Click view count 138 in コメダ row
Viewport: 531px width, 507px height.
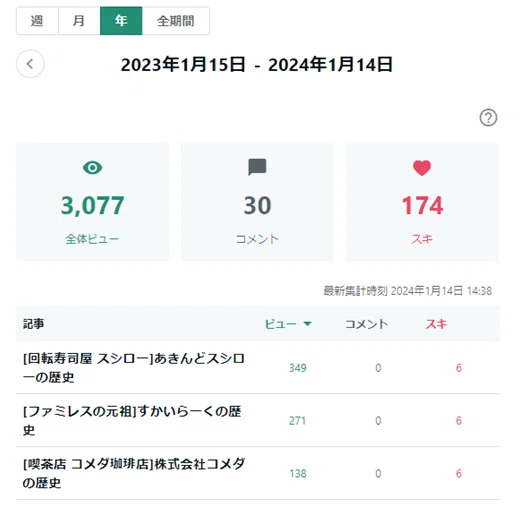click(x=298, y=473)
